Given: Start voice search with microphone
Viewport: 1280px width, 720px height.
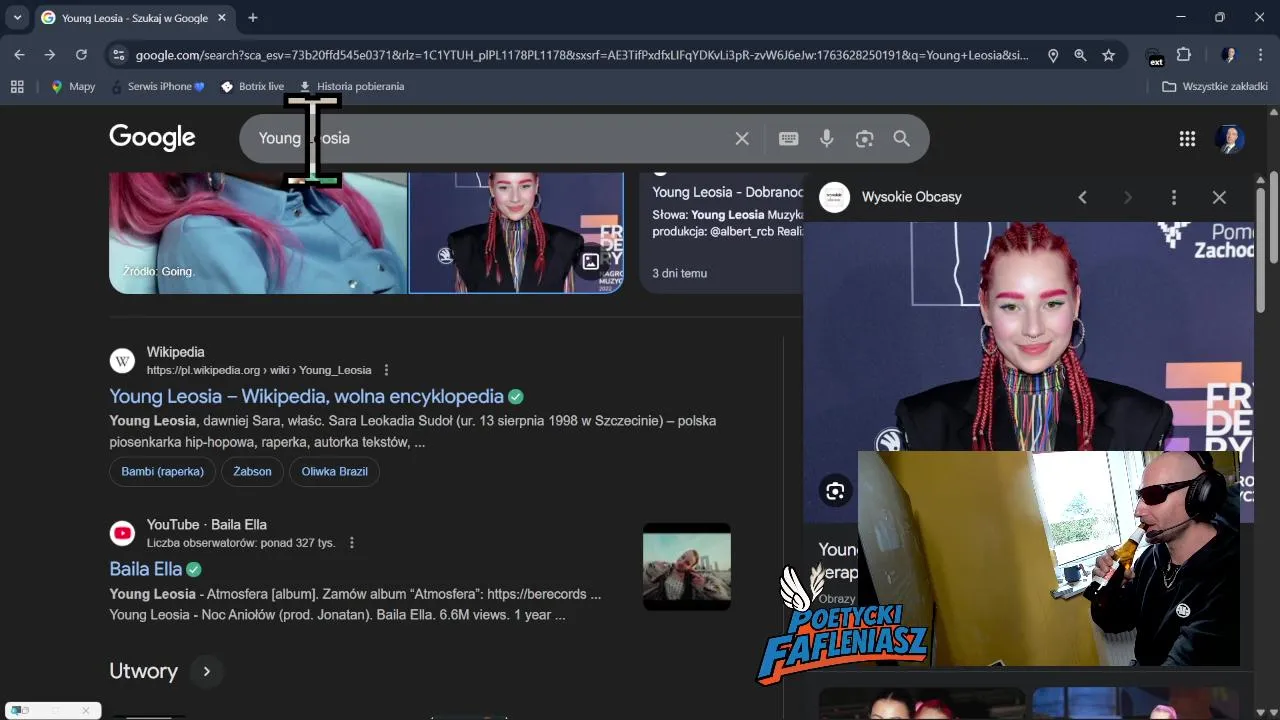Looking at the screenshot, I should click(x=827, y=139).
